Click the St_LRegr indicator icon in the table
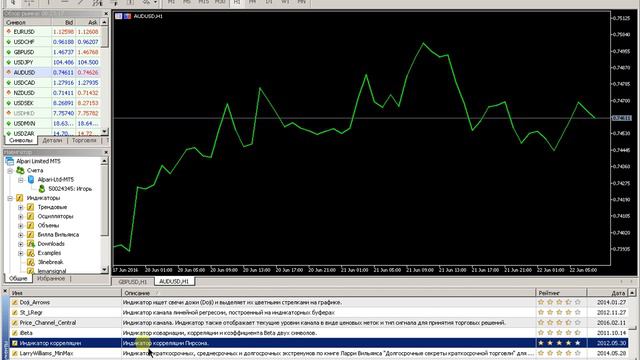The image size is (640, 360). coord(15,313)
